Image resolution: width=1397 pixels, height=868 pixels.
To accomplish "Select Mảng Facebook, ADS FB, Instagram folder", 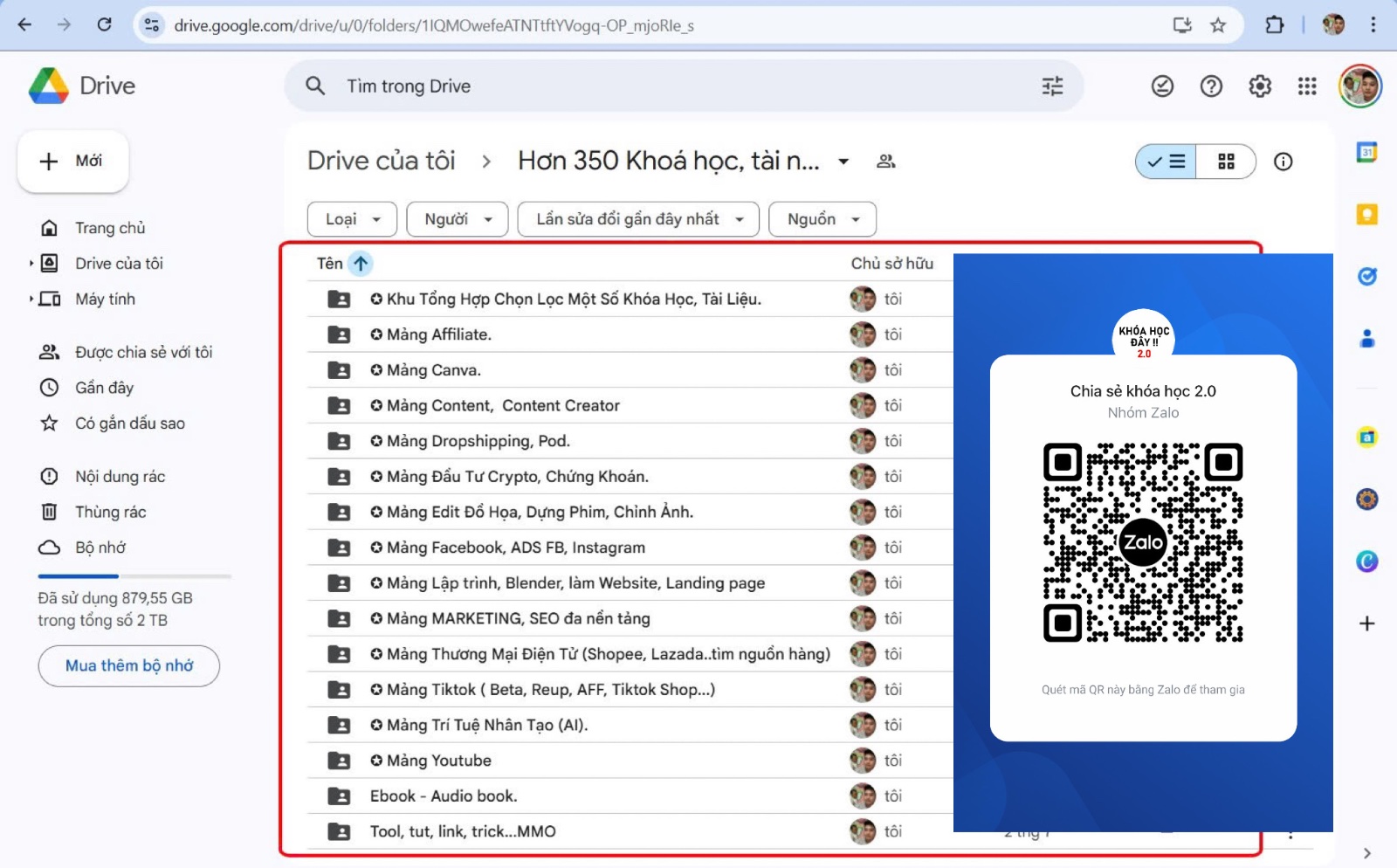I will point(629,548).
